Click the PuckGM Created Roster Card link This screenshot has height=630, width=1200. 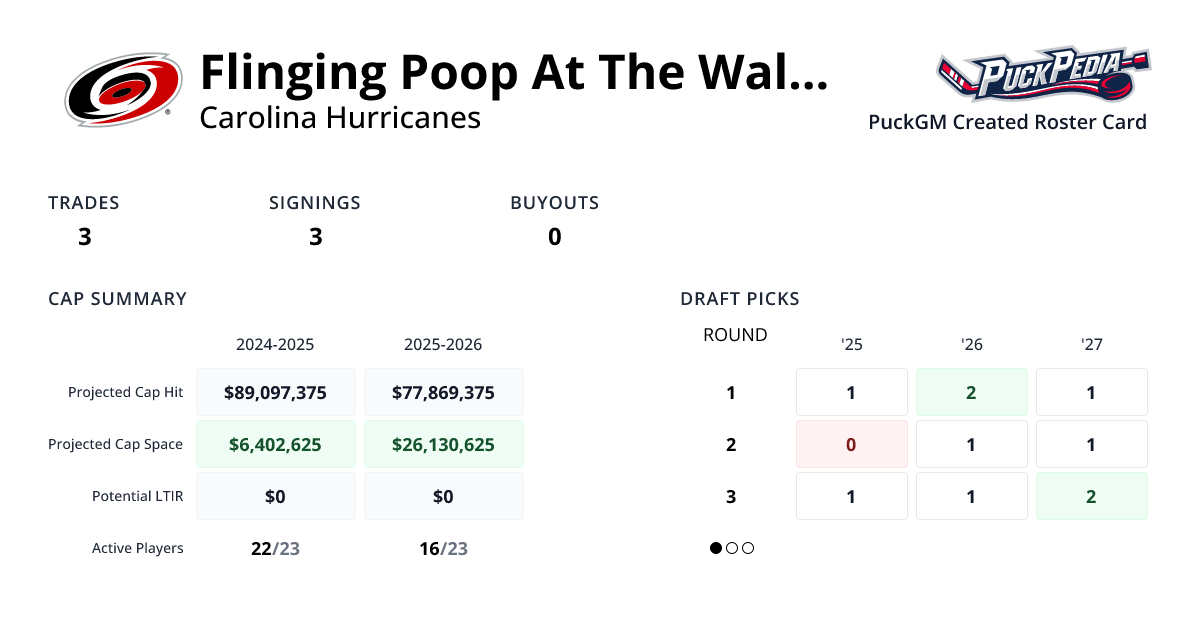pos(1007,122)
